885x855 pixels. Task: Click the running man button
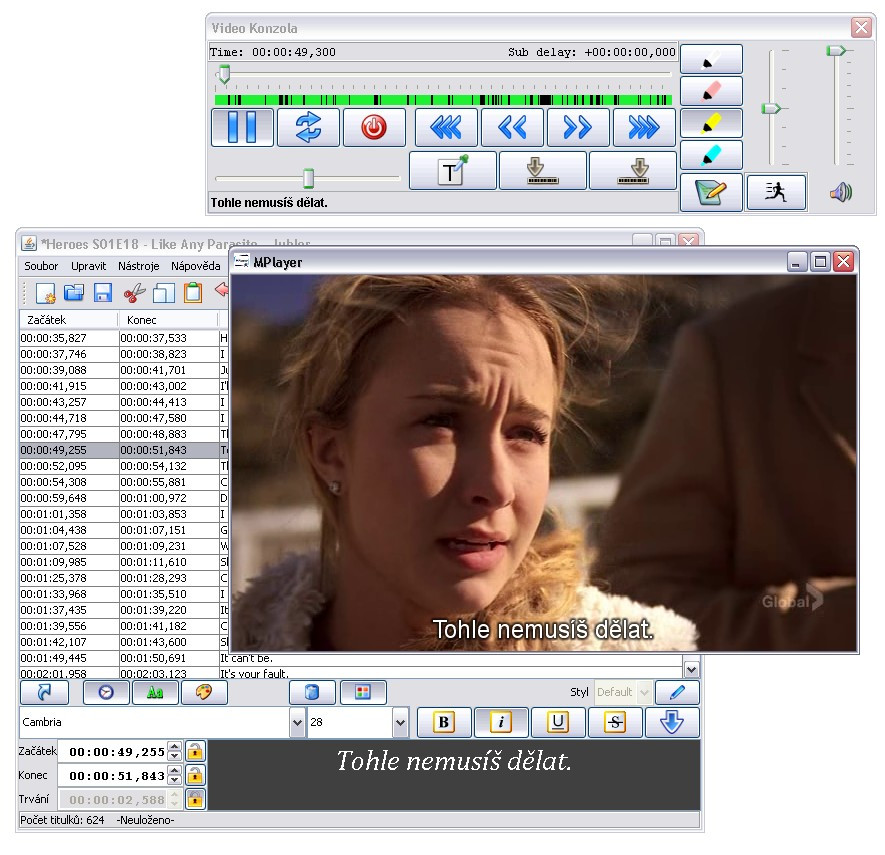click(x=776, y=192)
